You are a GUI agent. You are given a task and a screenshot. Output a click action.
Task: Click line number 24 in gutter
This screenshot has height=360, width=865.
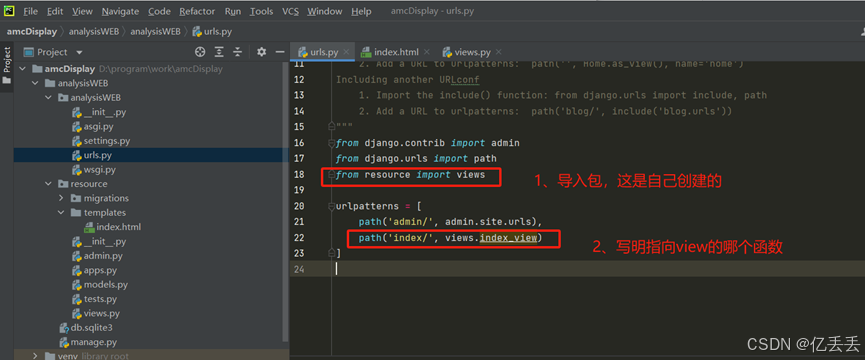(x=298, y=269)
